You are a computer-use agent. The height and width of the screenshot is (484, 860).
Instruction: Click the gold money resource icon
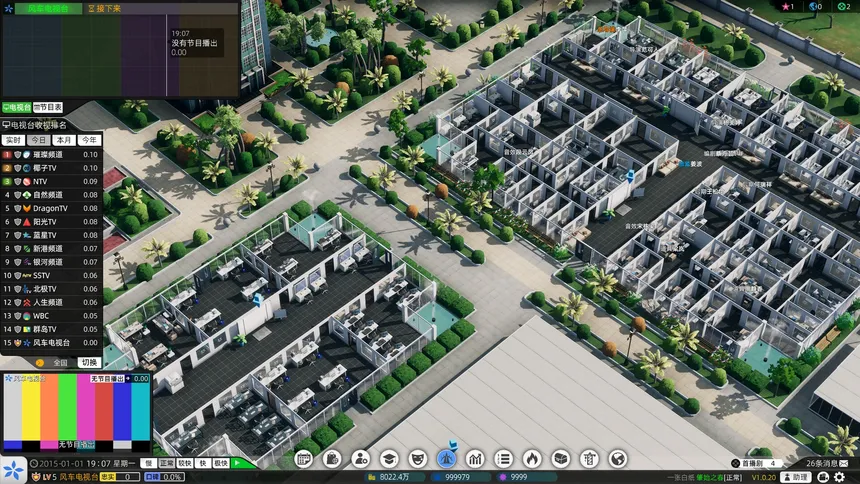coord(371,477)
